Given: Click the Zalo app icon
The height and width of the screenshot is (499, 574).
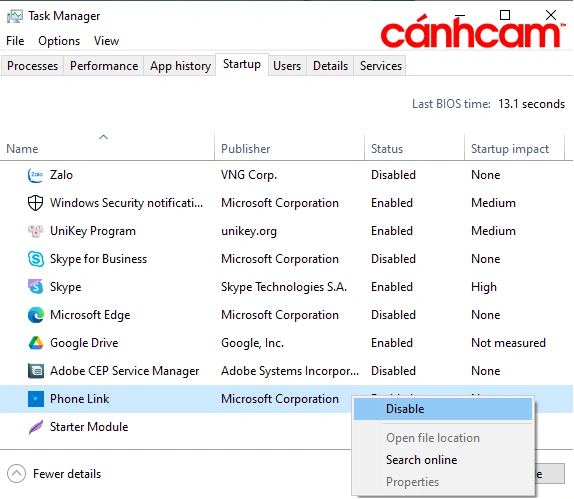Looking at the screenshot, I should [x=36, y=175].
